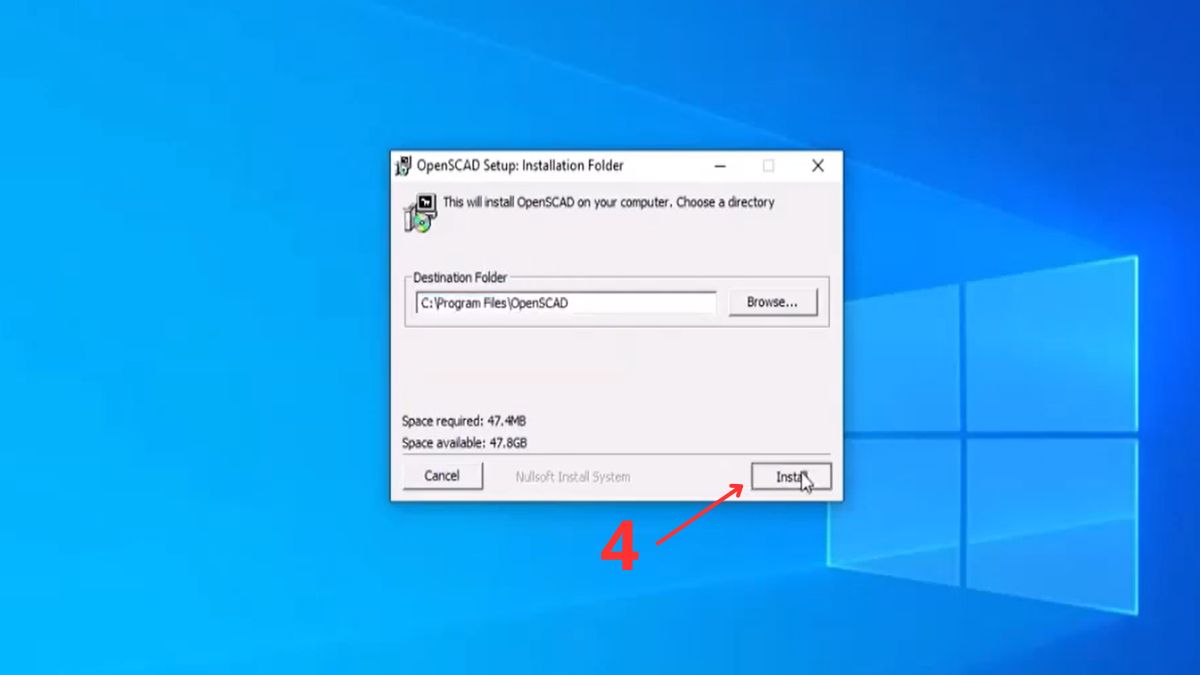Click the 'Space required: 47.4MB' text
The width and height of the screenshot is (1200, 675).
[x=464, y=421]
